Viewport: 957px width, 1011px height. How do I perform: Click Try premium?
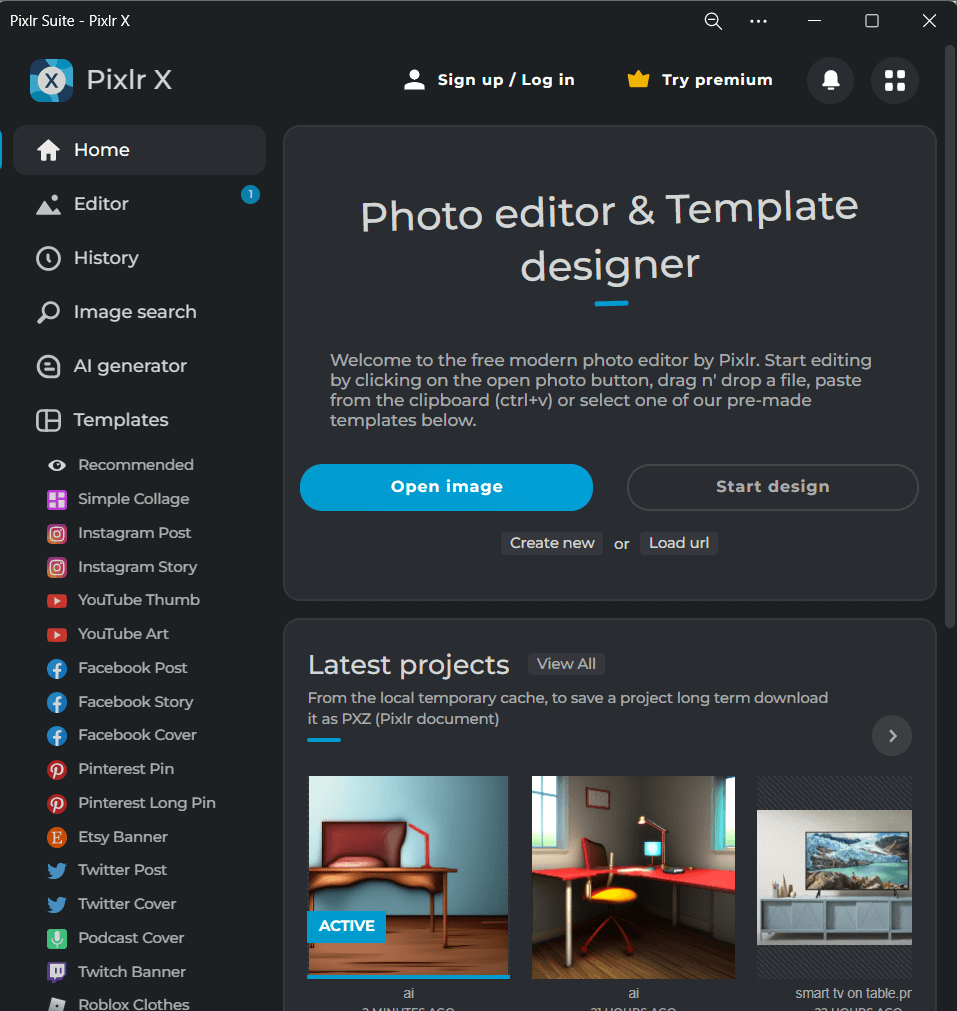716,80
